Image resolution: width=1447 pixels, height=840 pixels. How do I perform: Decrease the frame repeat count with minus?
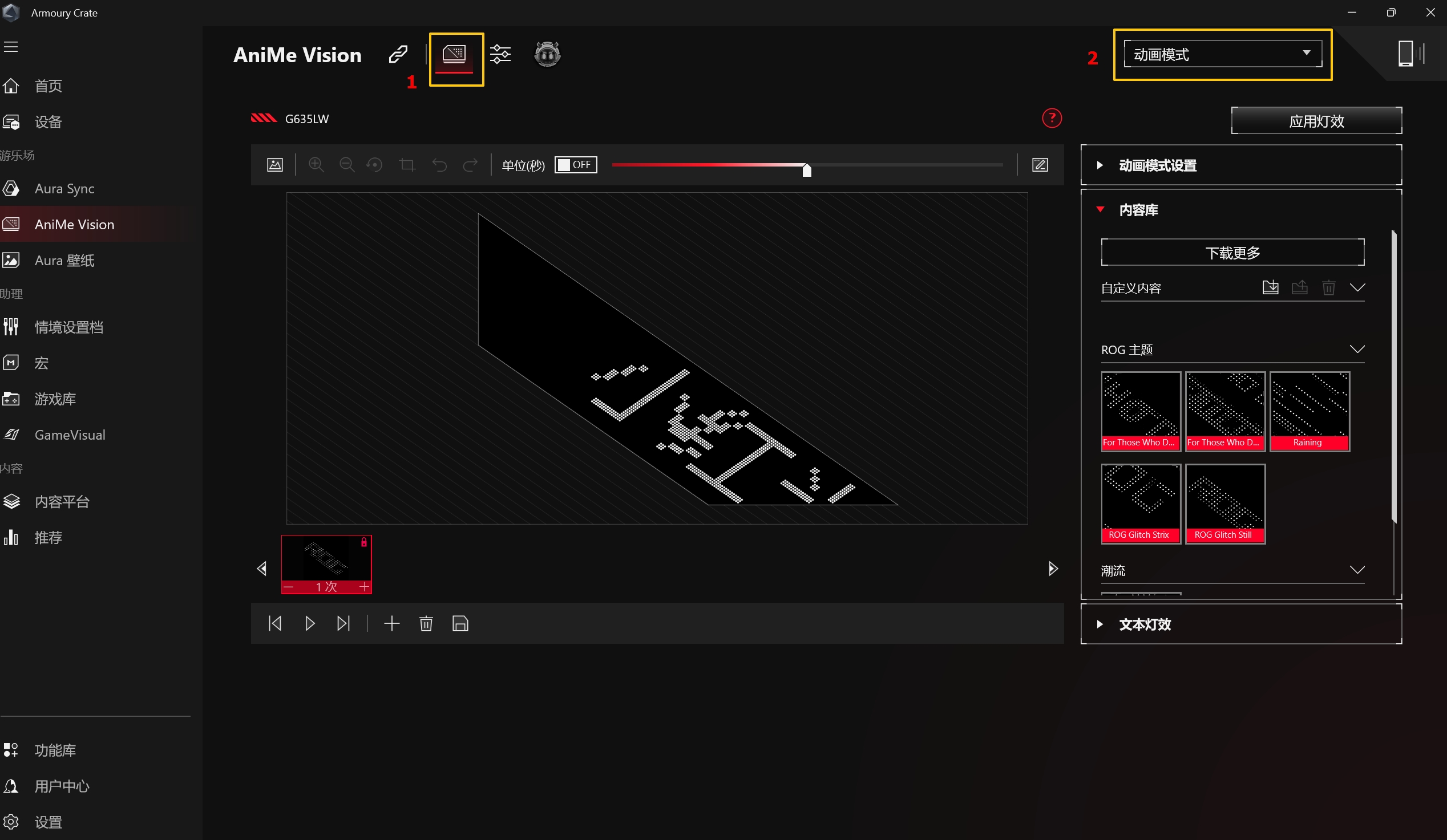pyautogui.click(x=289, y=587)
